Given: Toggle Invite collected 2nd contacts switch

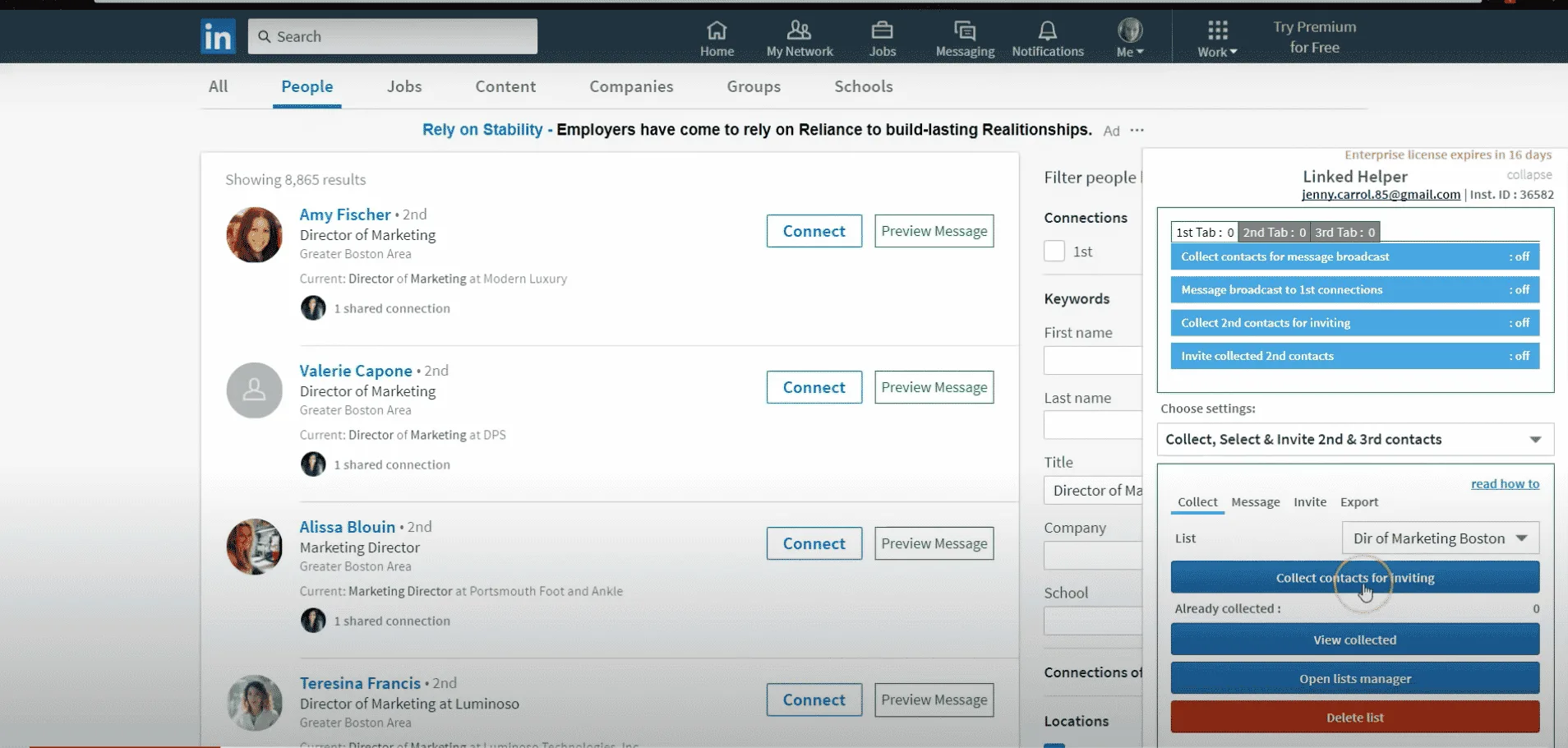Looking at the screenshot, I should 1354,356.
